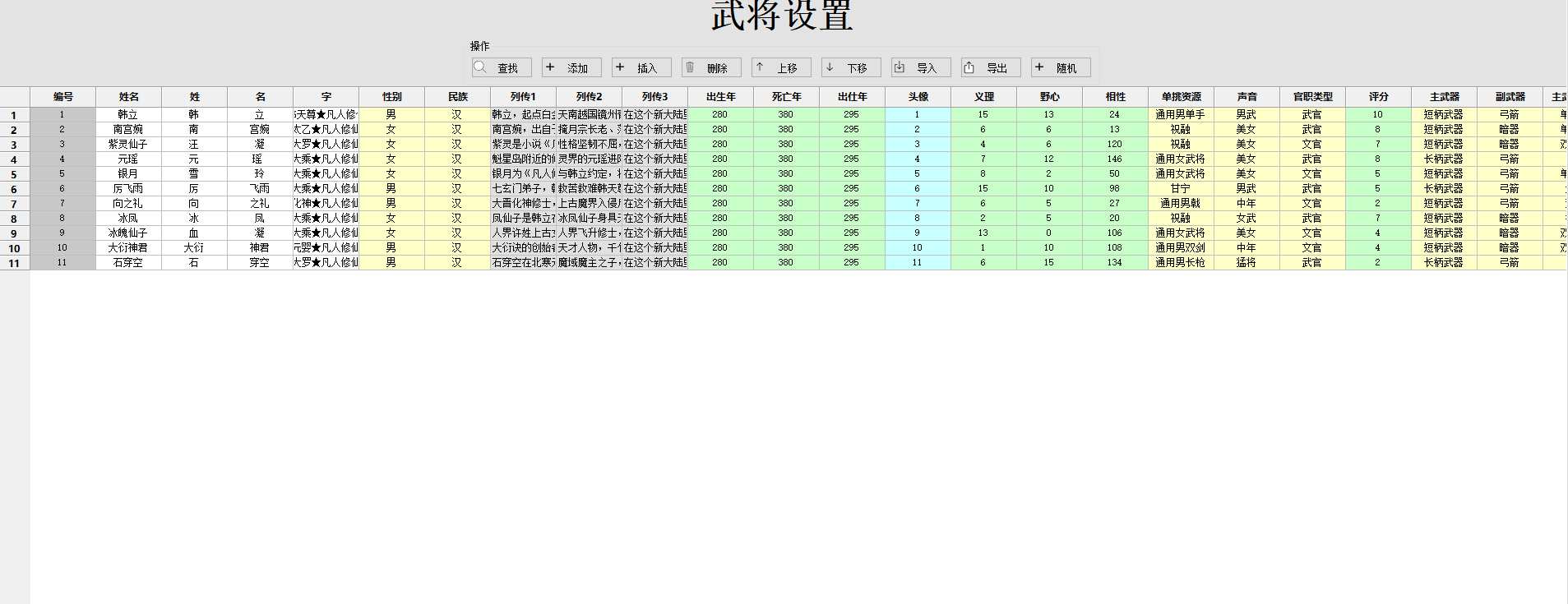Viewport: 1568px width, 604px height.
Task: Click the 查找 search button
Action: [x=502, y=67]
